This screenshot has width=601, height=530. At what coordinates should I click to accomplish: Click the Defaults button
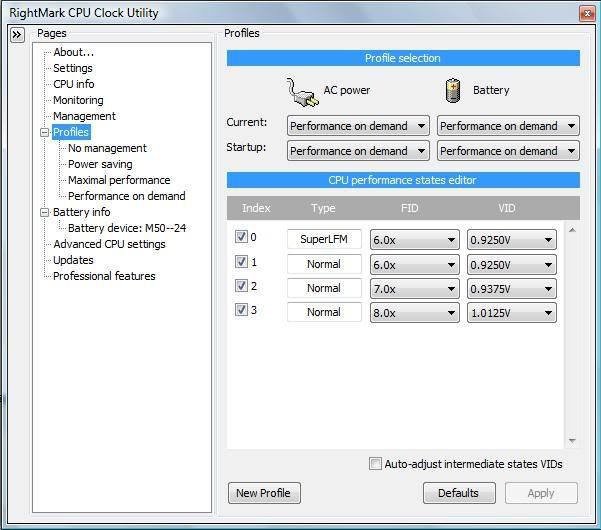(x=459, y=493)
